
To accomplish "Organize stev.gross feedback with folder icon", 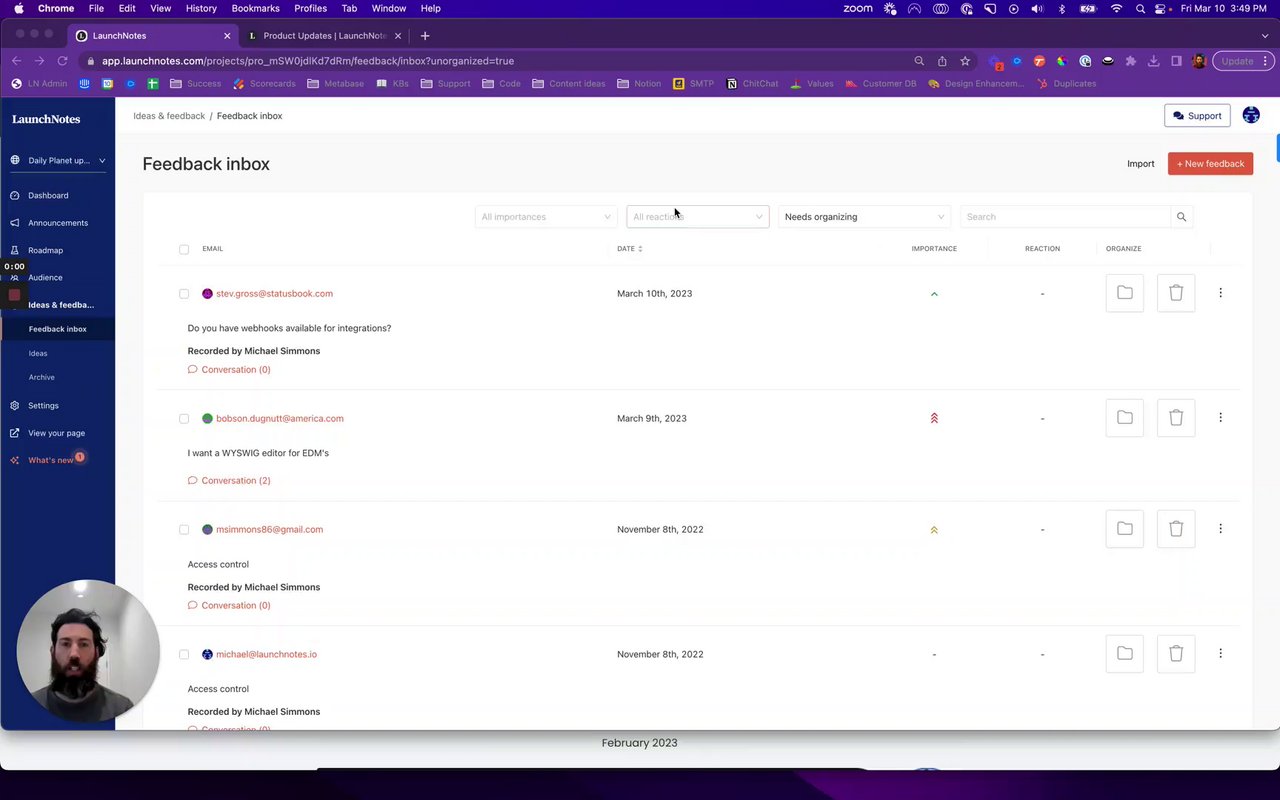I will click(1125, 293).
